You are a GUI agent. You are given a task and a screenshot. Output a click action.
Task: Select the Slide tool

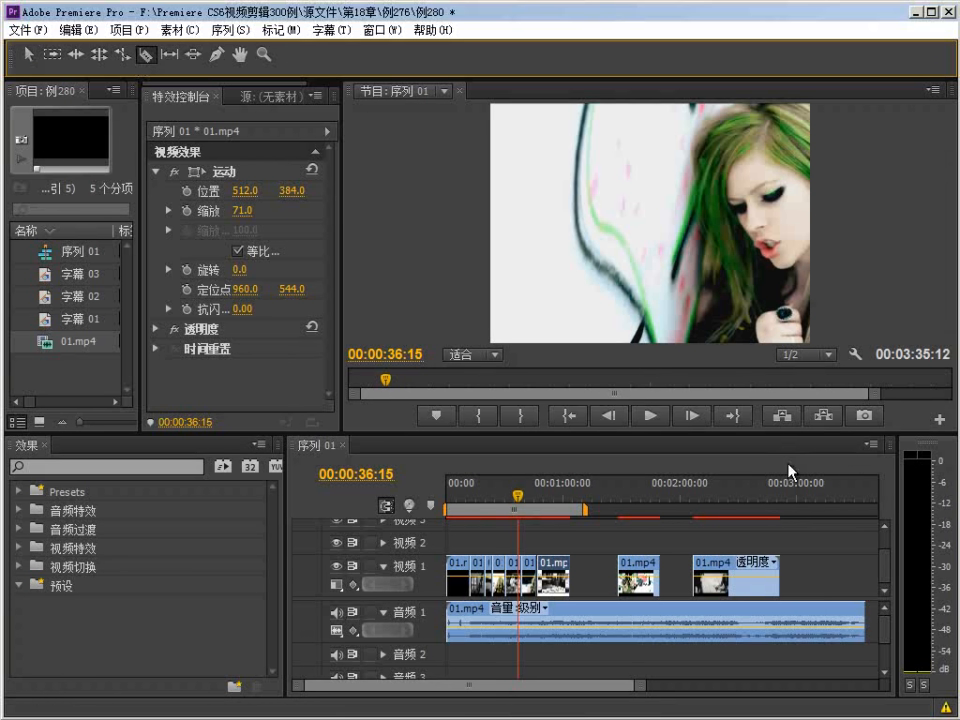193,54
